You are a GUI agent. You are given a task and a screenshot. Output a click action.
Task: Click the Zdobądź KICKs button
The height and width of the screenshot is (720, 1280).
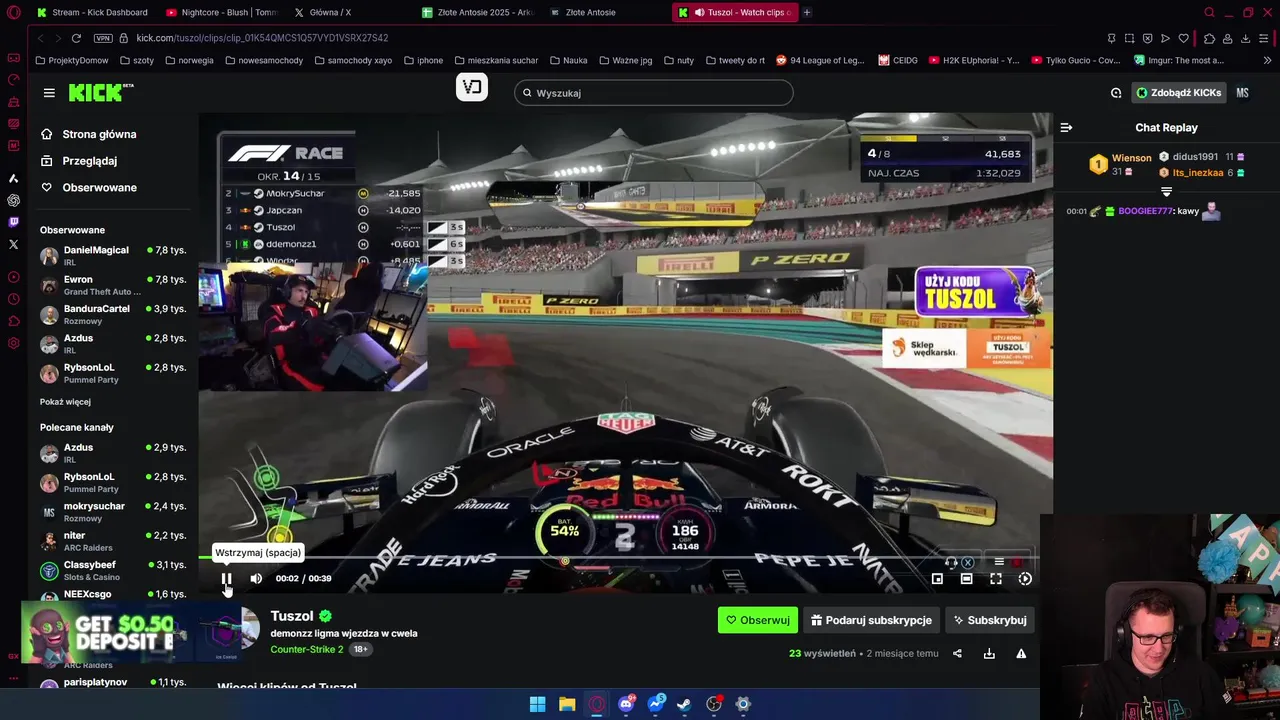click(1179, 93)
